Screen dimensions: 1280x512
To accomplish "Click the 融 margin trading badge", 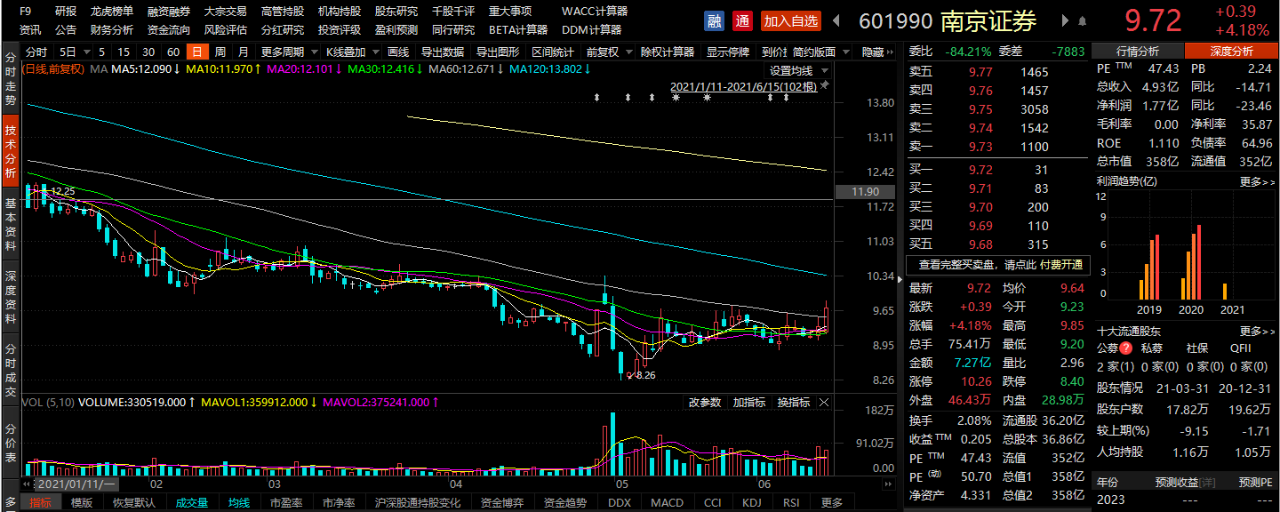I will [x=714, y=20].
